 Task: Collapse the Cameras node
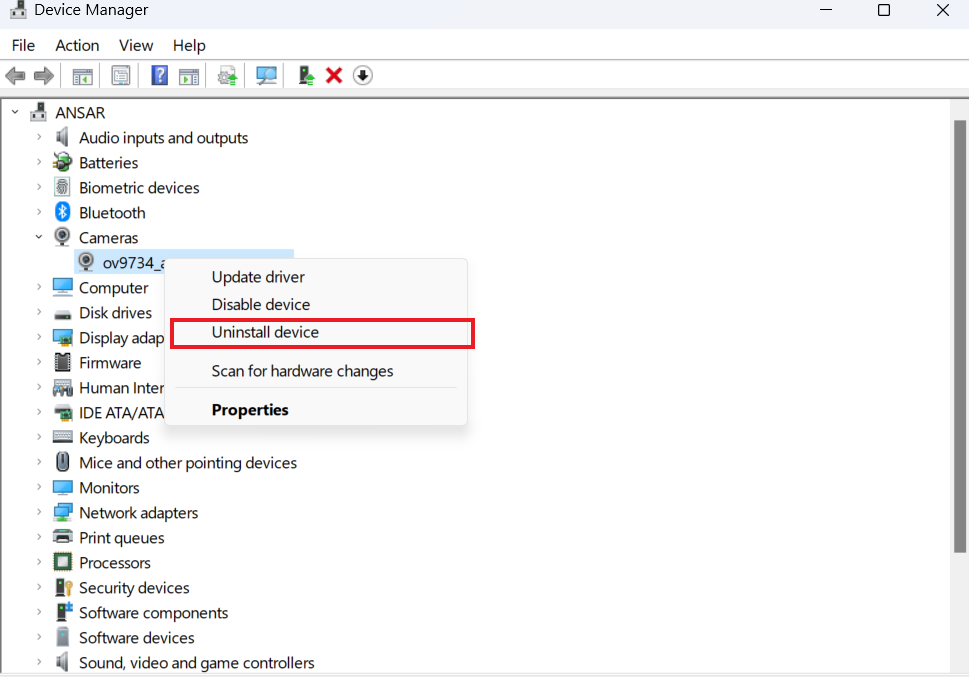pos(39,237)
